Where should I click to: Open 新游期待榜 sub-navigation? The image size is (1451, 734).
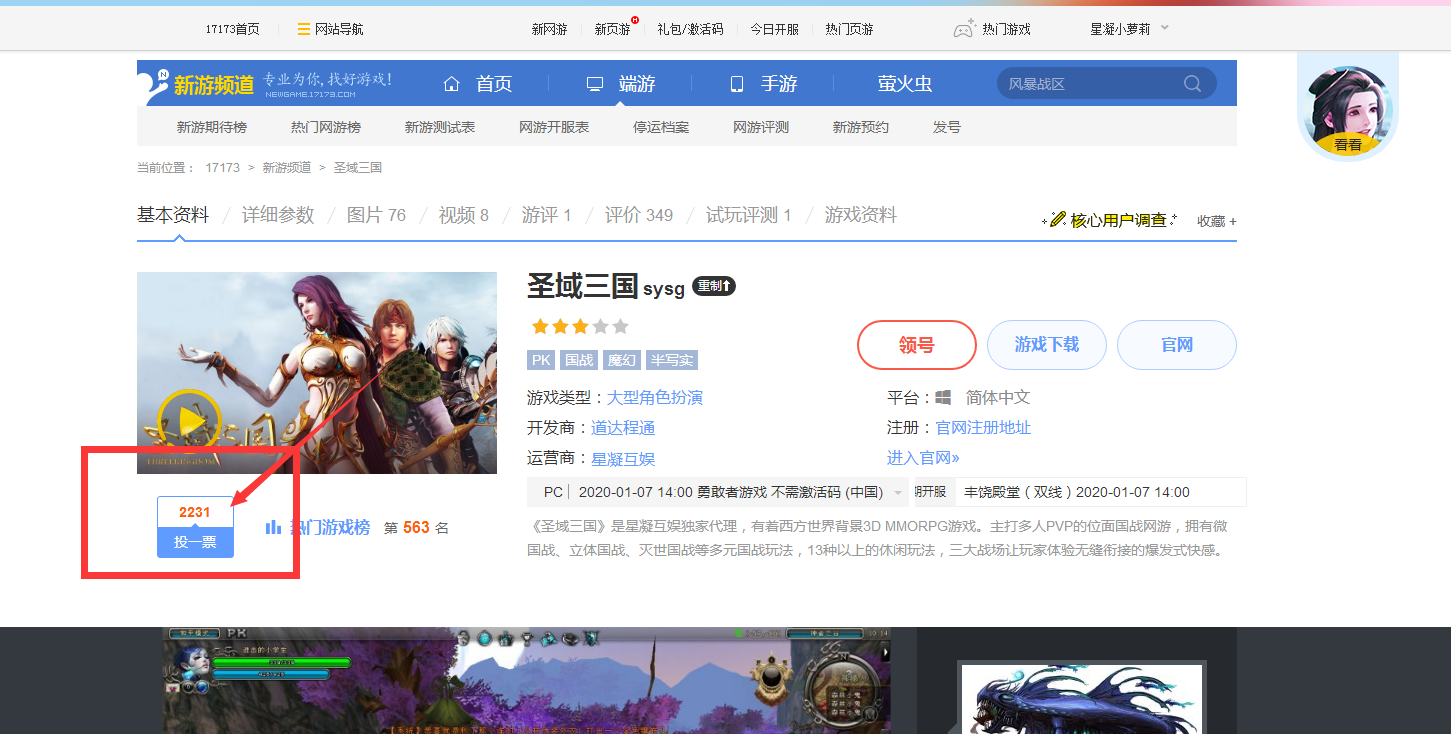pyautogui.click(x=212, y=127)
